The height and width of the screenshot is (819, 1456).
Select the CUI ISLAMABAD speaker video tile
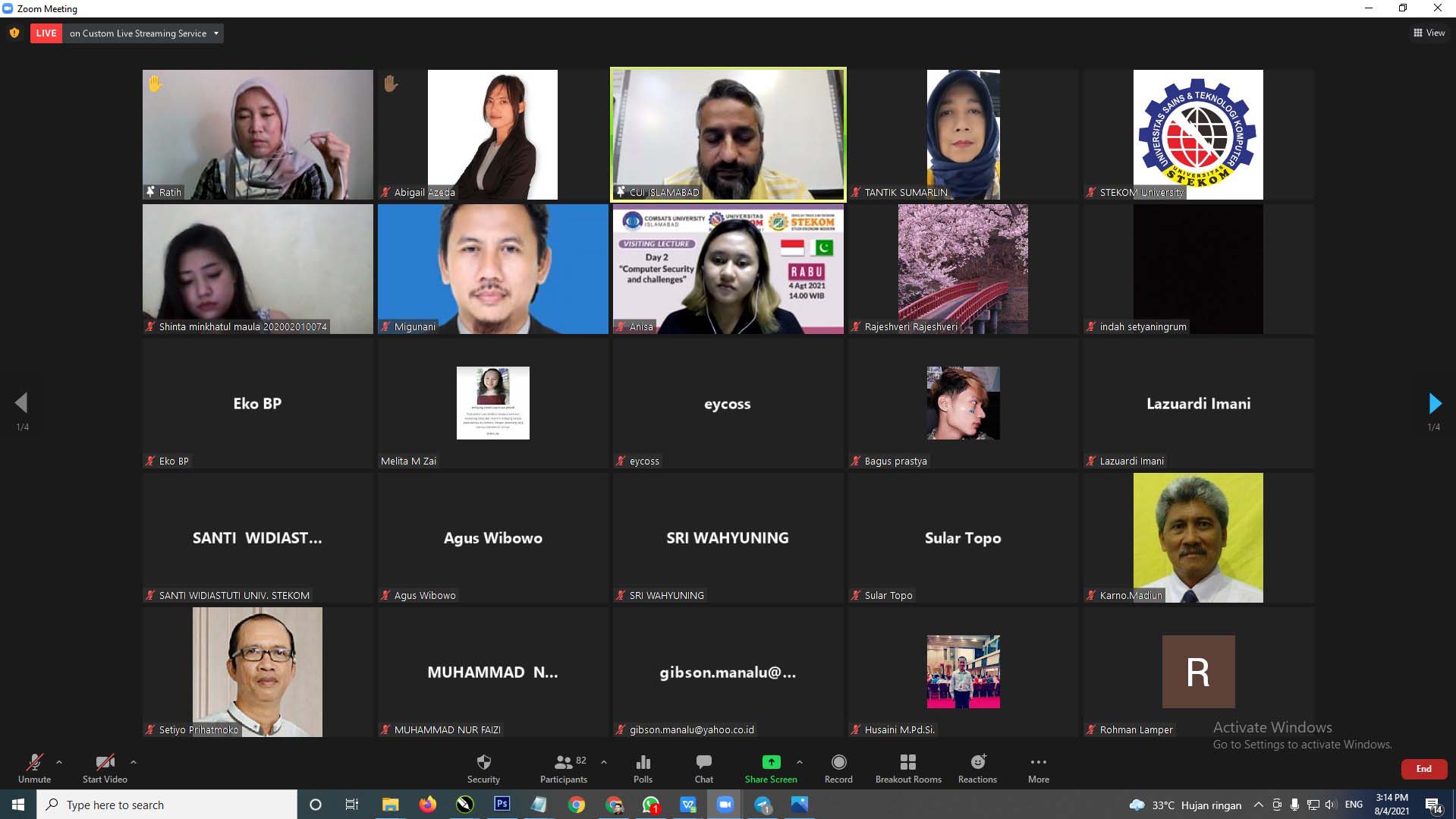[x=728, y=134]
